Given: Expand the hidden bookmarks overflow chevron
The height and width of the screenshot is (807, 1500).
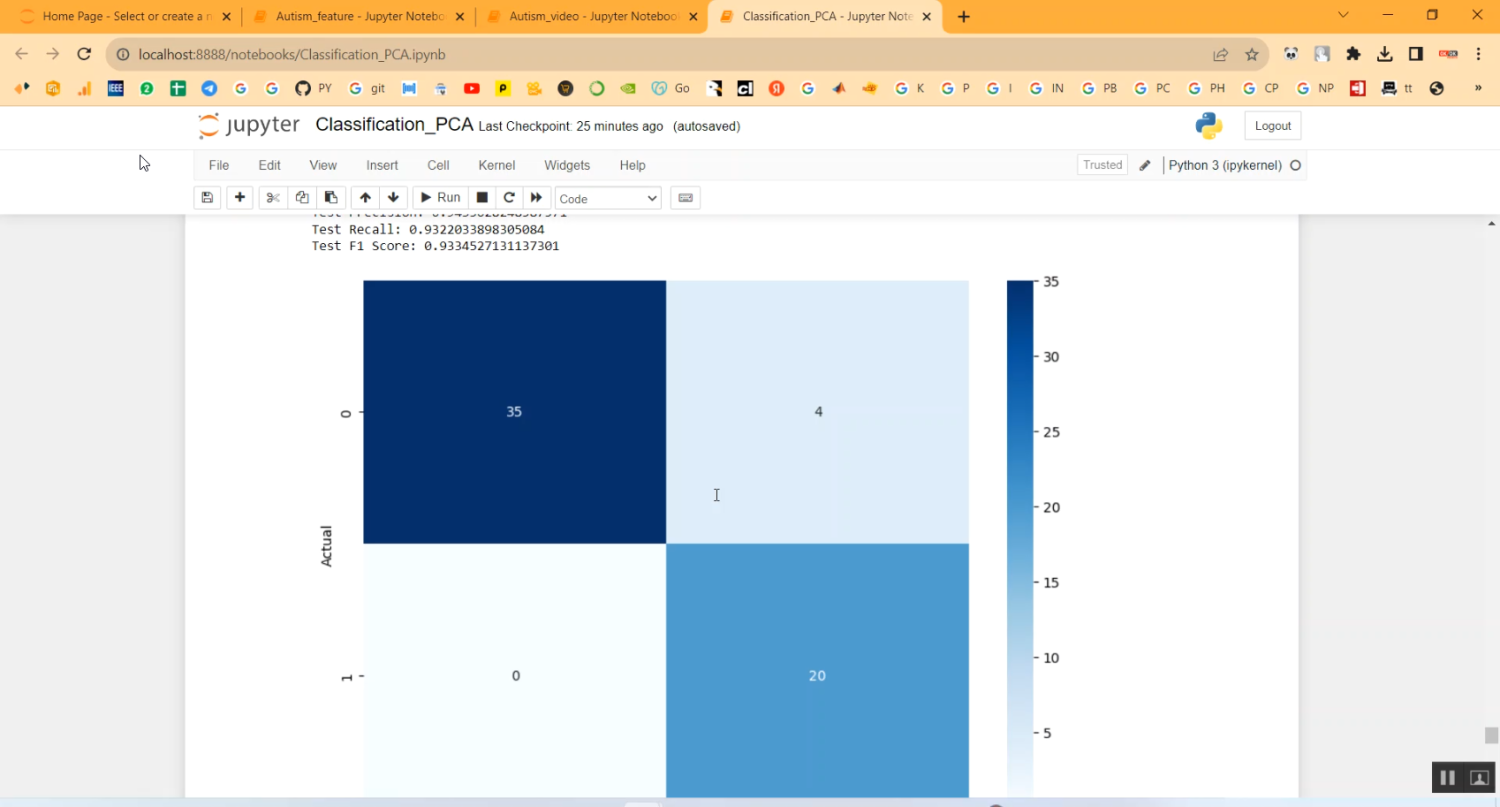Looking at the screenshot, I should [1478, 88].
